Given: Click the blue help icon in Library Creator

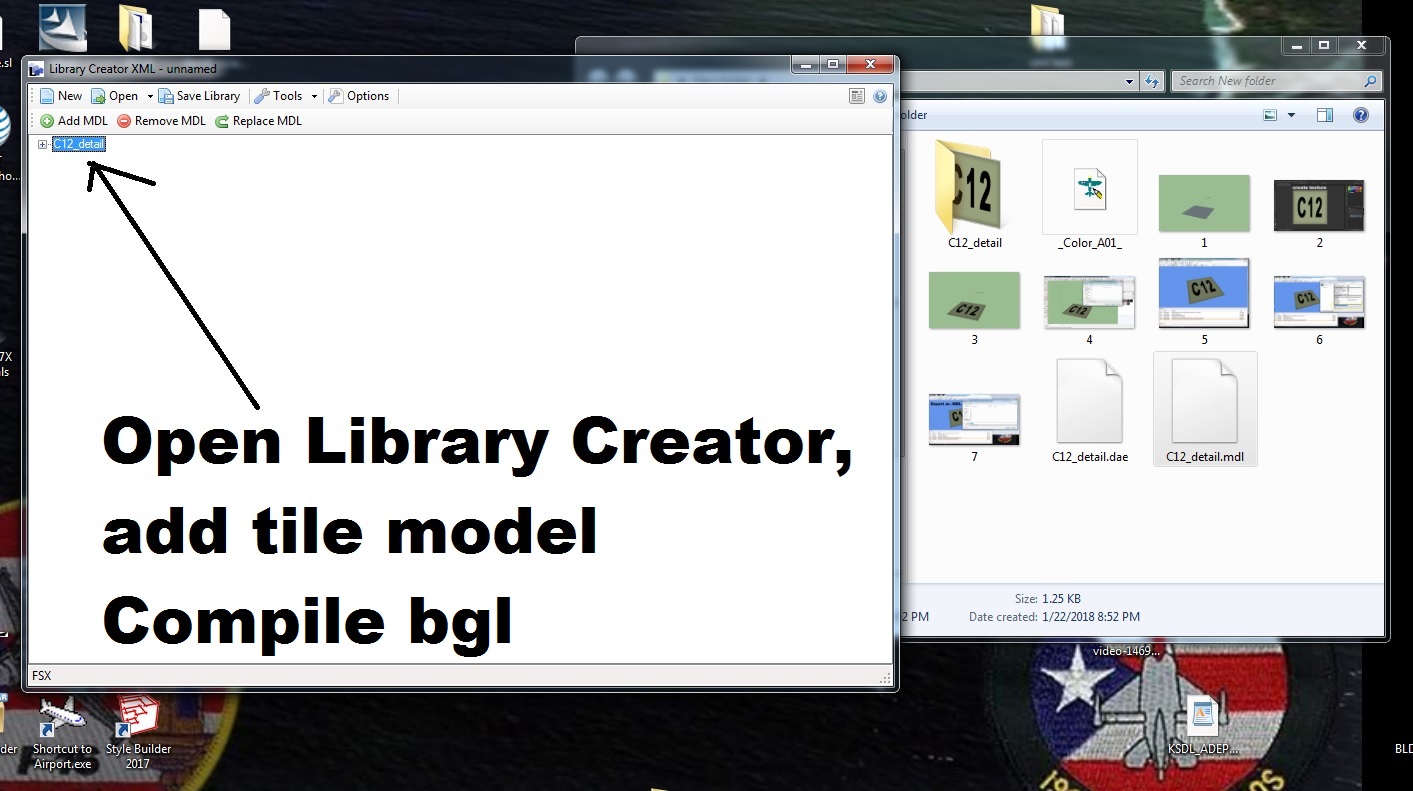Looking at the screenshot, I should (880, 96).
